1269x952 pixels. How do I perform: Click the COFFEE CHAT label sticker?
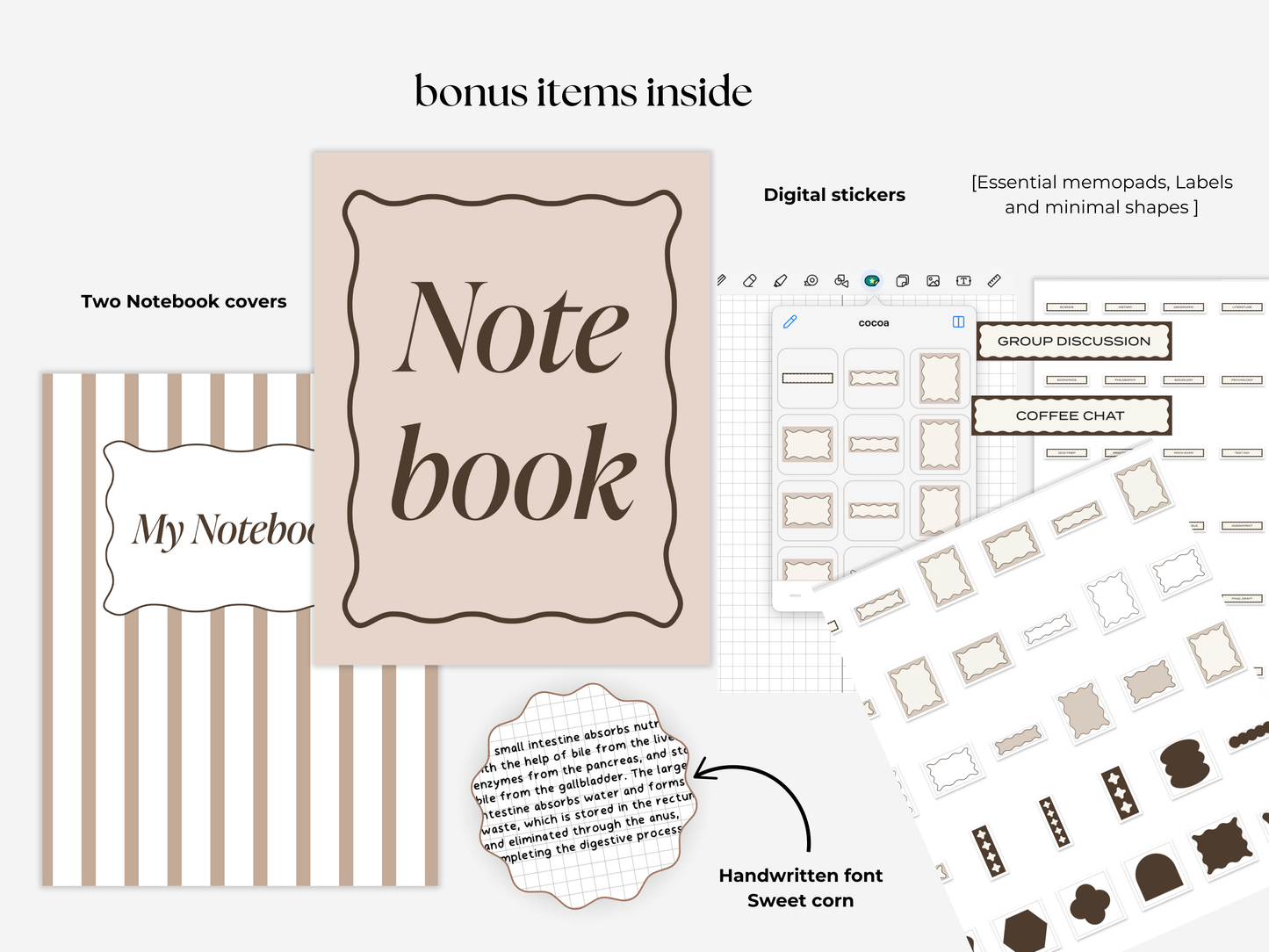pyautogui.click(x=1070, y=415)
